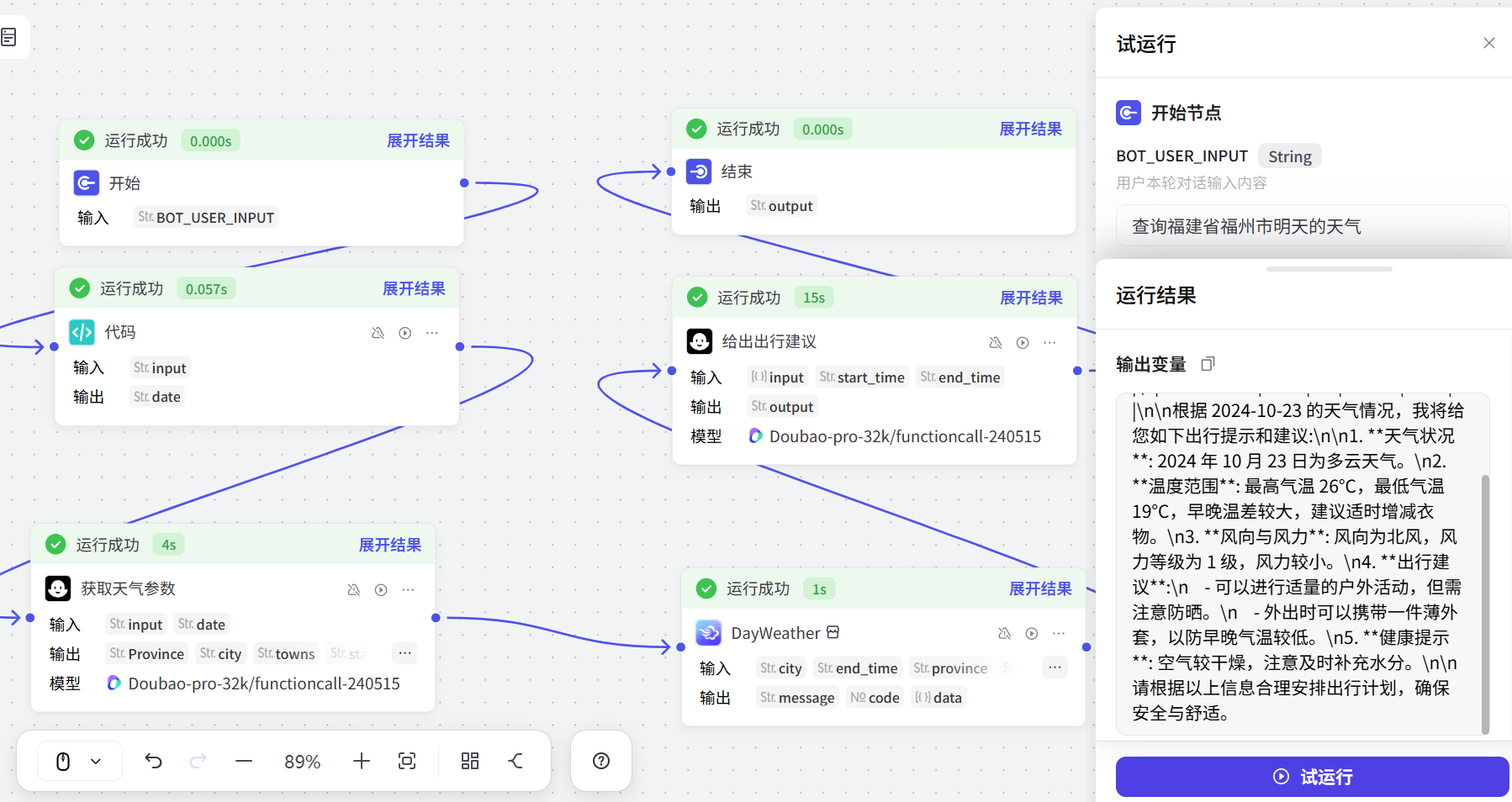Copy the 输出变量 content
The width and height of the screenshot is (1512, 802).
coord(1208,364)
